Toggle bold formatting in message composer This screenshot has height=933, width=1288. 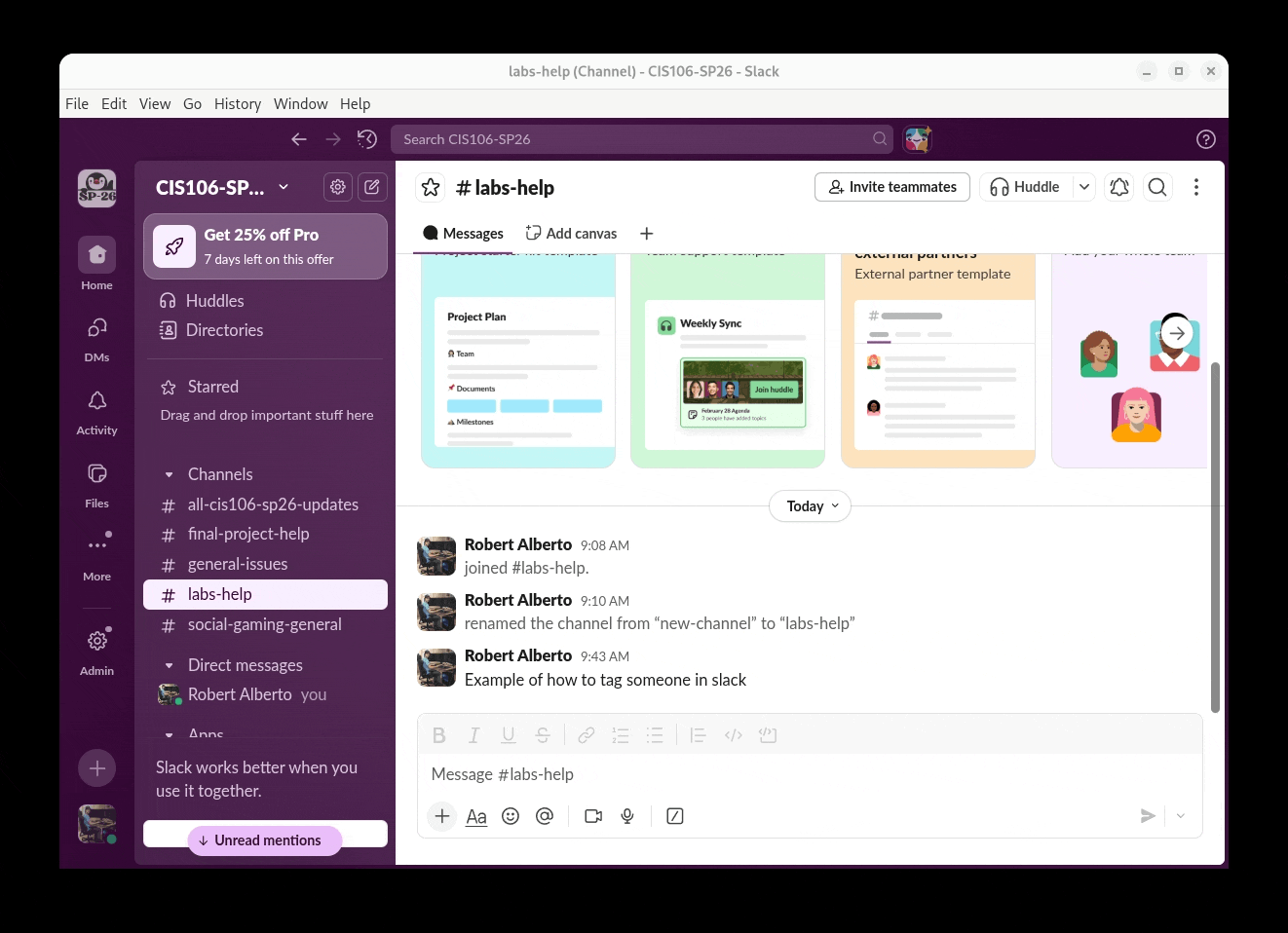pos(439,735)
